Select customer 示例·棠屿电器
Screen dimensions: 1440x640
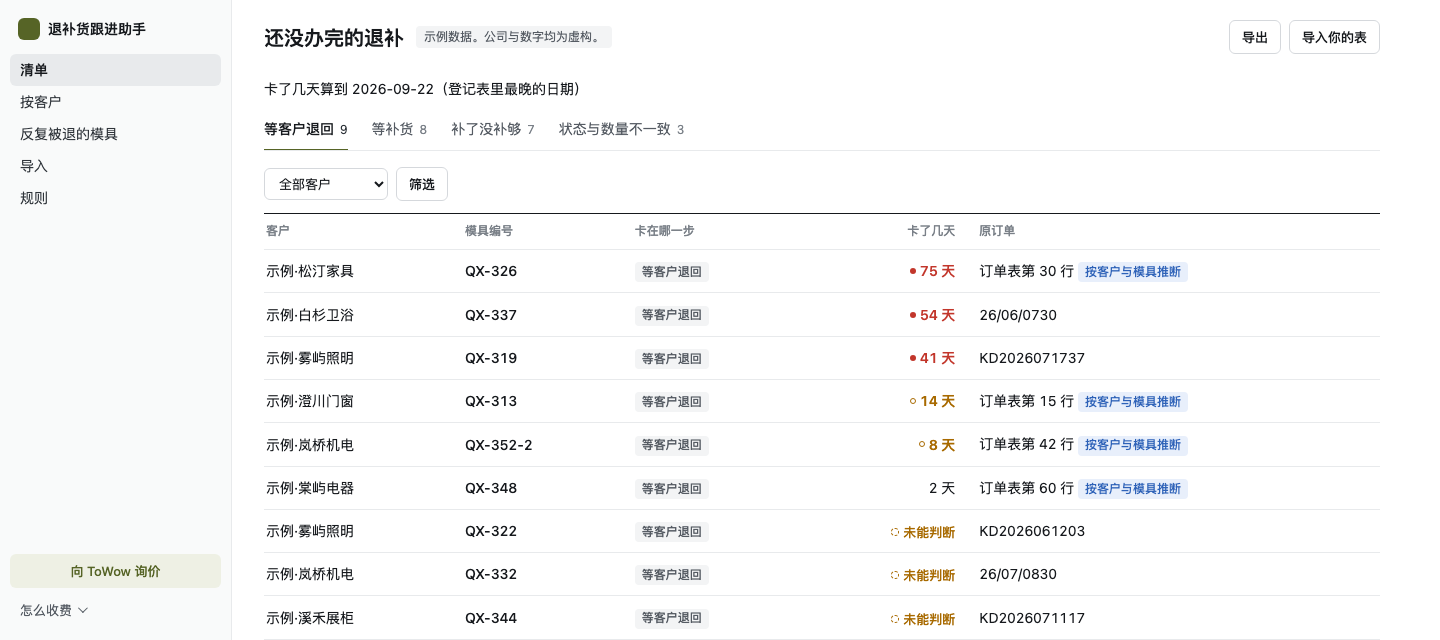point(310,488)
